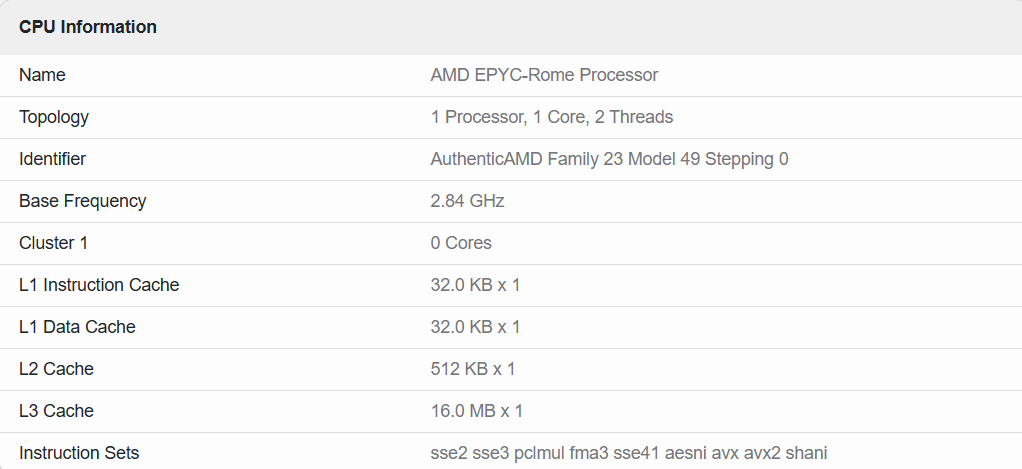Click the Base Frequency label
The width and height of the screenshot is (1022, 469).
click(x=82, y=201)
